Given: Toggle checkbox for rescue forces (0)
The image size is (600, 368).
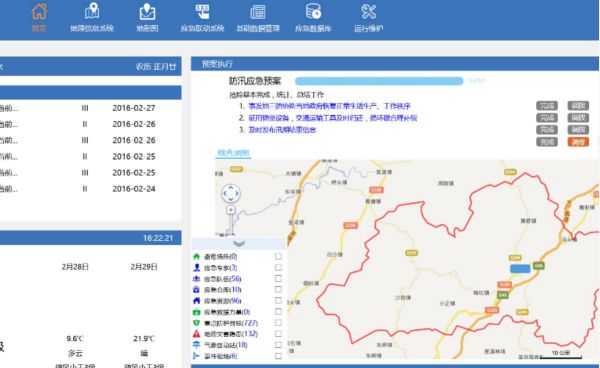Looking at the screenshot, I should click(x=278, y=312).
